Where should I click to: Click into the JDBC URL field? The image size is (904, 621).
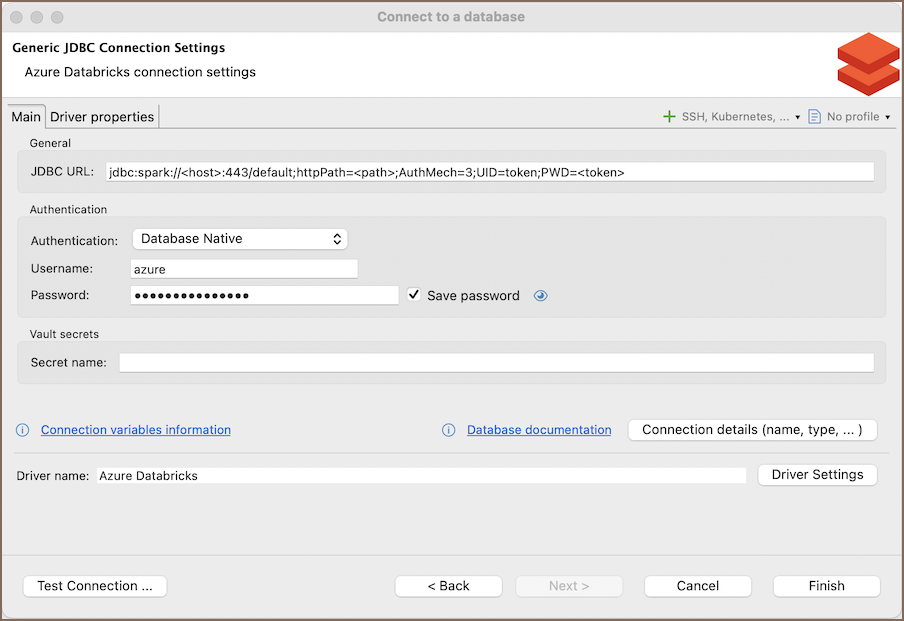pyautogui.click(x=489, y=172)
